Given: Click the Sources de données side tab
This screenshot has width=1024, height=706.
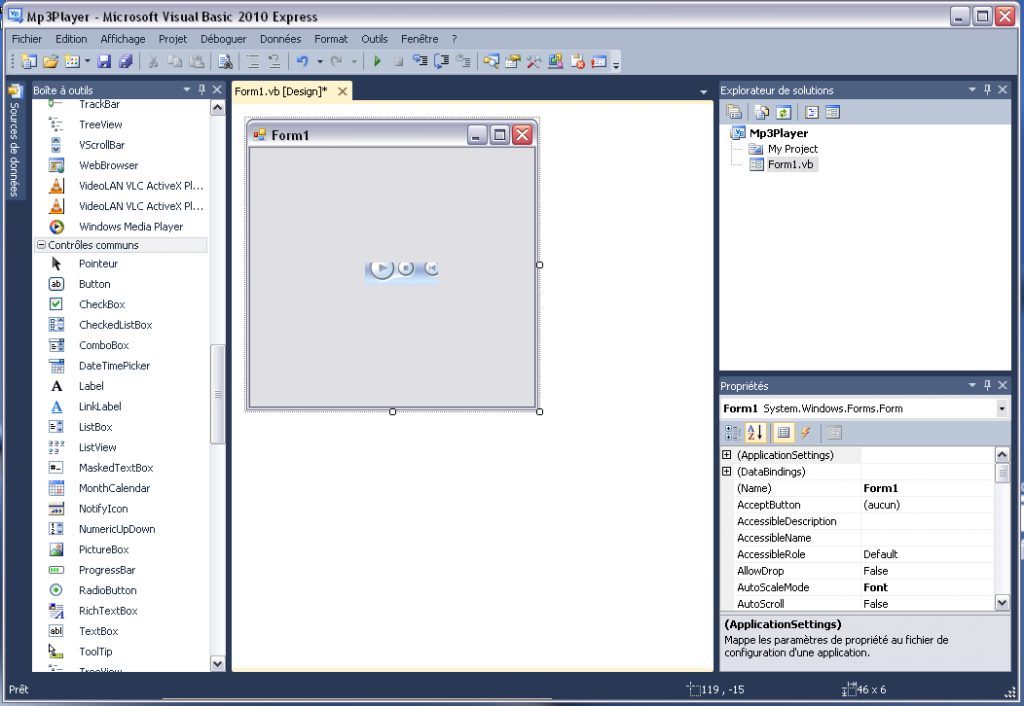Looking at the screenshot, I should coord(15,142).
